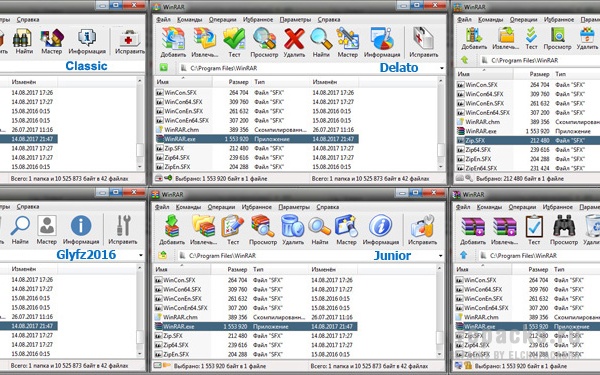Click Junior theme's Удалить trash bin icon
This screenshot has height=375, width=600.
coord(292,226)
